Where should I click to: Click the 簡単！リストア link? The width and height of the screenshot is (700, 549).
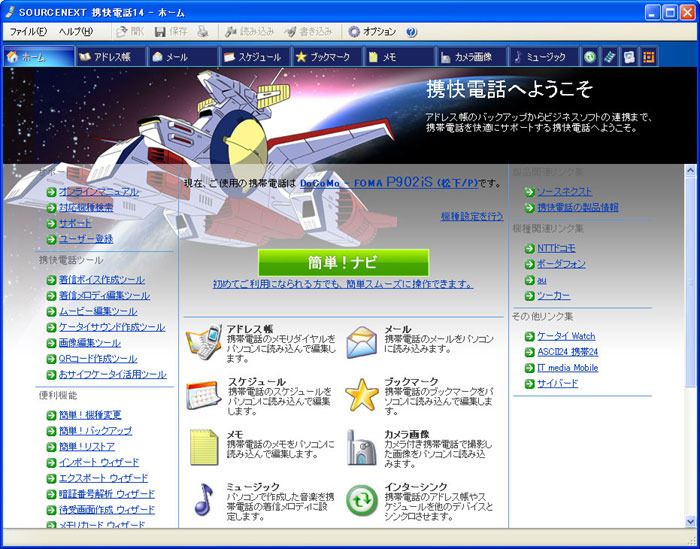[87, 447]
